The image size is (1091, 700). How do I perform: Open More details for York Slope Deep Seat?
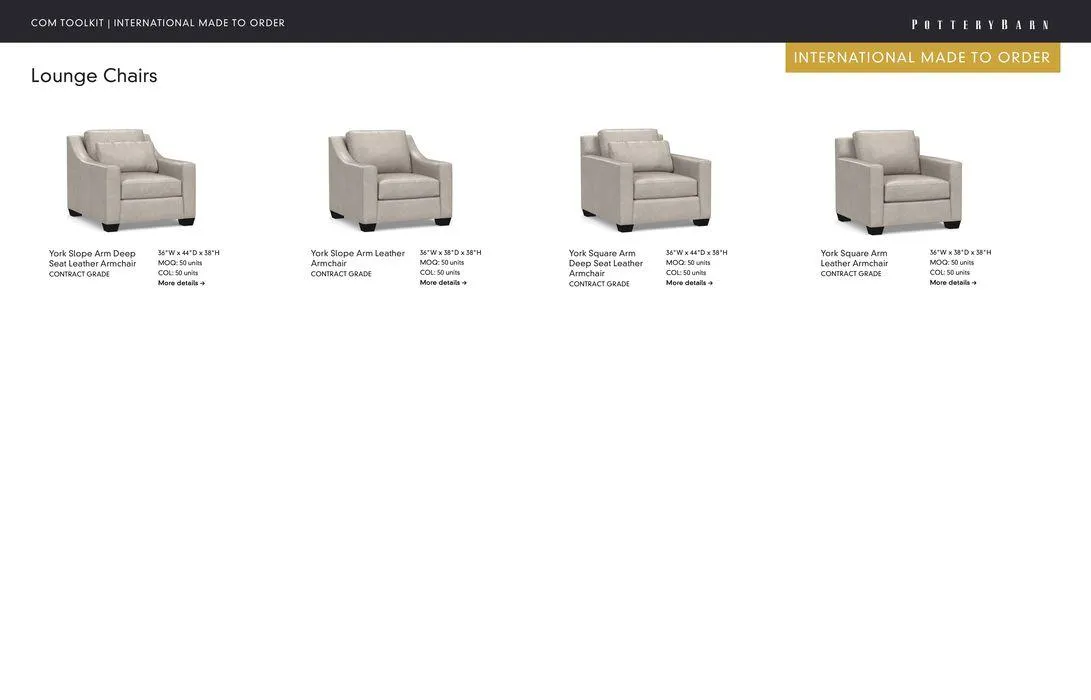(x=181, y=283)
